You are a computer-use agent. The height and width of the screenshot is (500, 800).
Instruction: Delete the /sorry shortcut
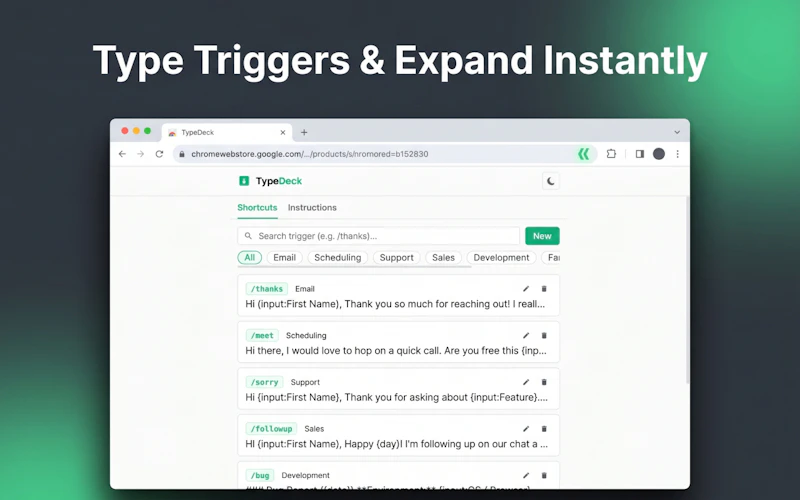pyautogui.click(x=544, y=382)
